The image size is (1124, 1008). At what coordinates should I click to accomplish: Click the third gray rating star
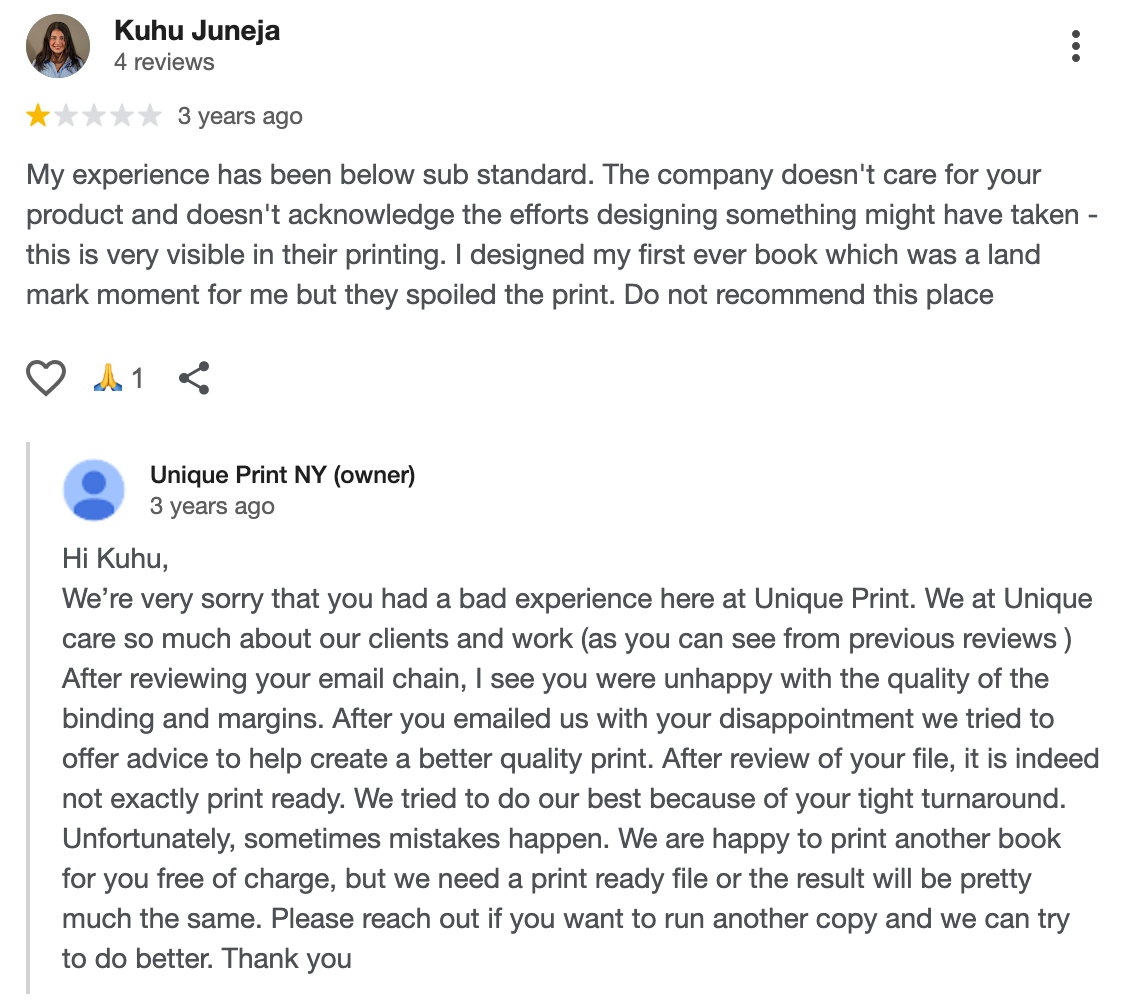coord(94,117)
